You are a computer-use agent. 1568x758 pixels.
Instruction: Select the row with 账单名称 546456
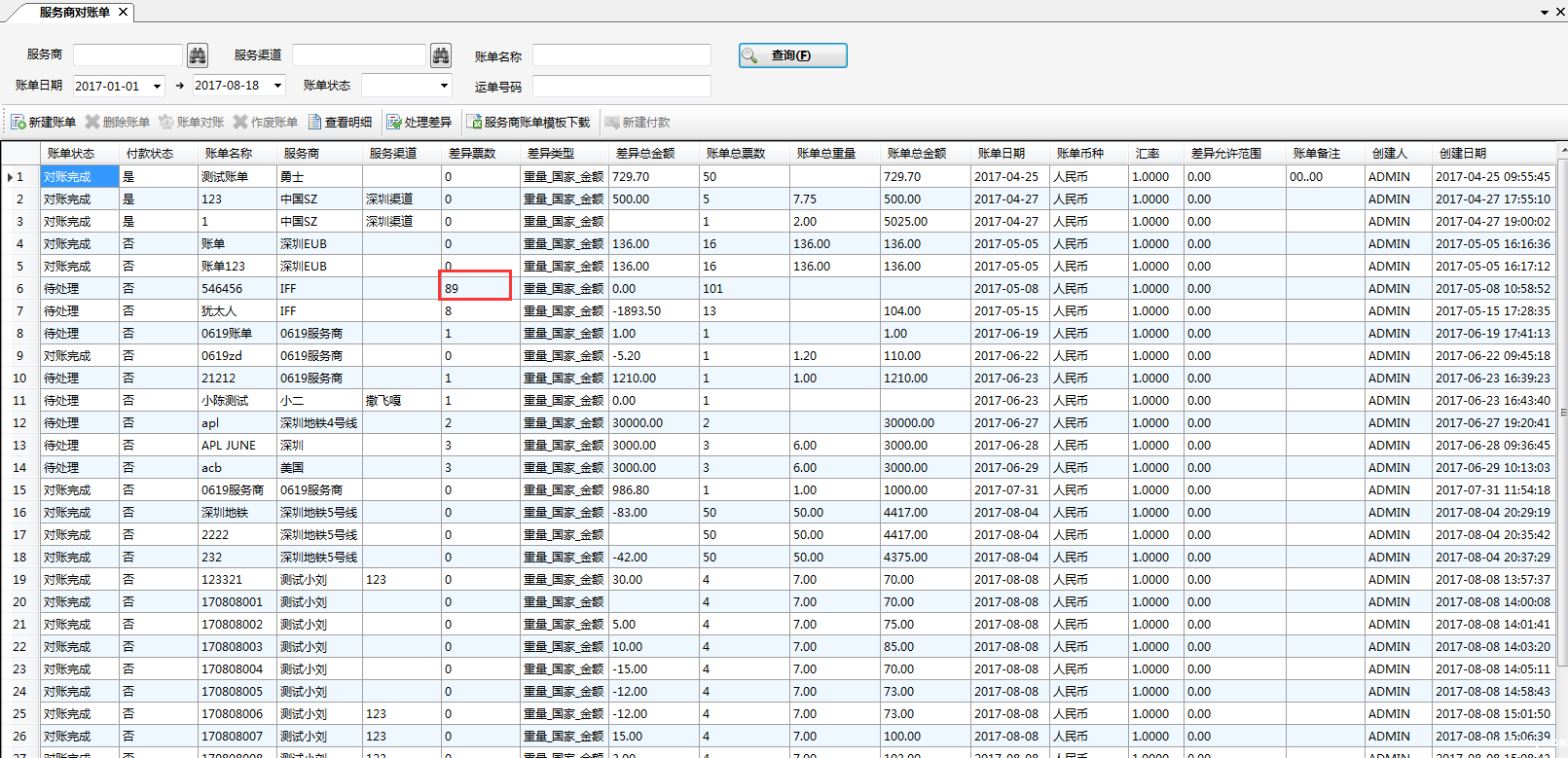[222, 289]
